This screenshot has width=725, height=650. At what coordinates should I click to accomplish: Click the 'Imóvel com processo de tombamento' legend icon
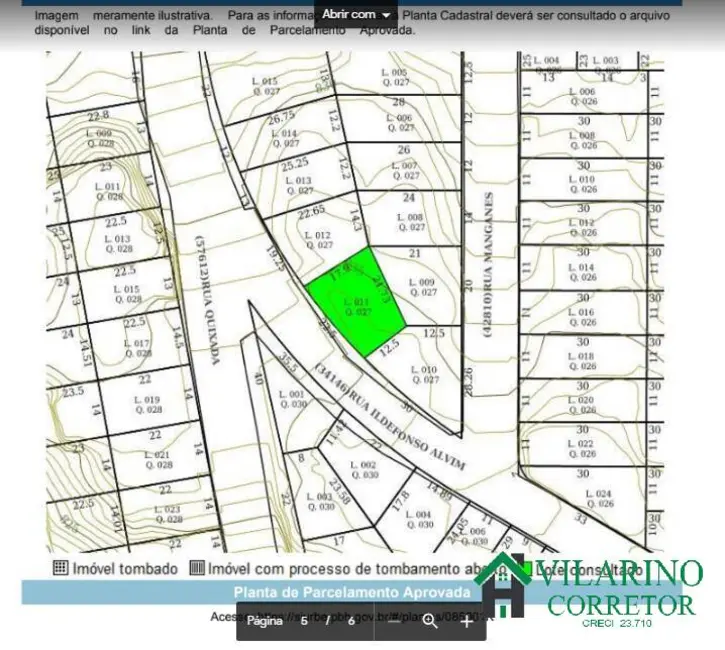coord(196,568)
